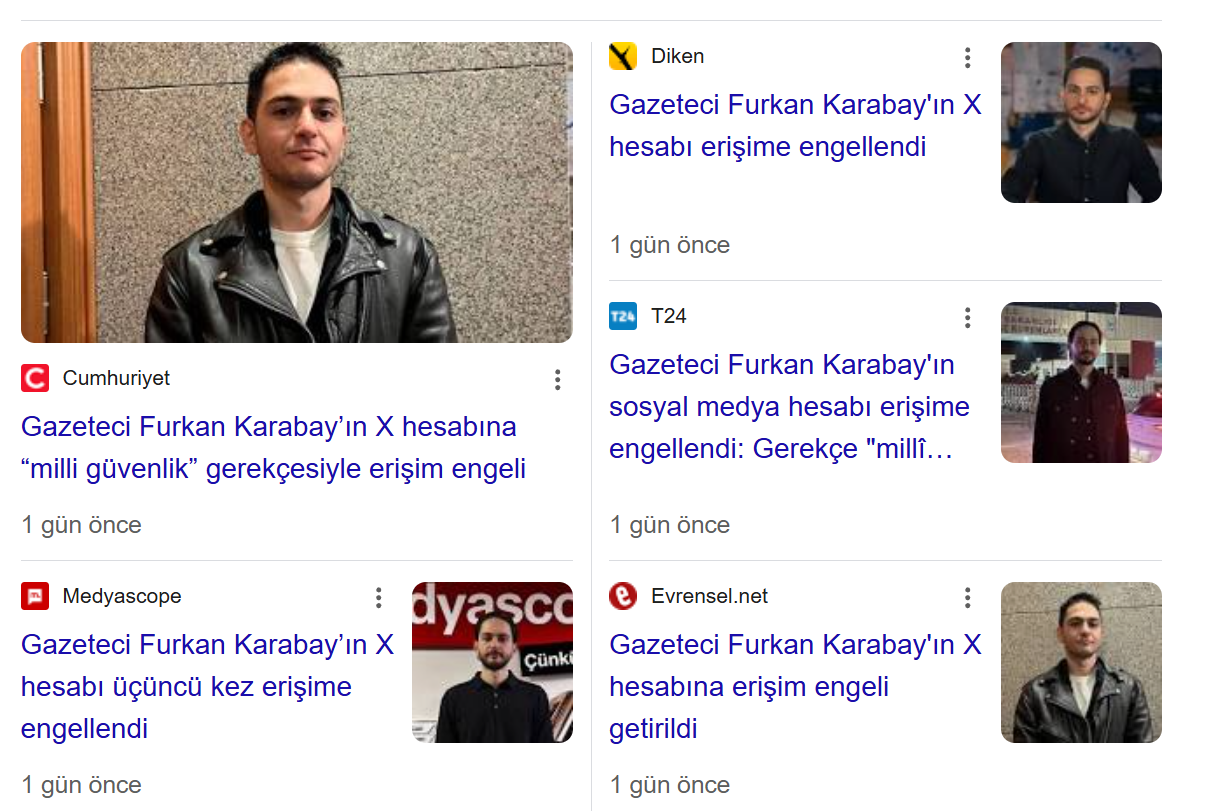Click the Evrensel.net article thumbnail image
Viewport: 1217px width, 811px height.
pos(1081,662)
